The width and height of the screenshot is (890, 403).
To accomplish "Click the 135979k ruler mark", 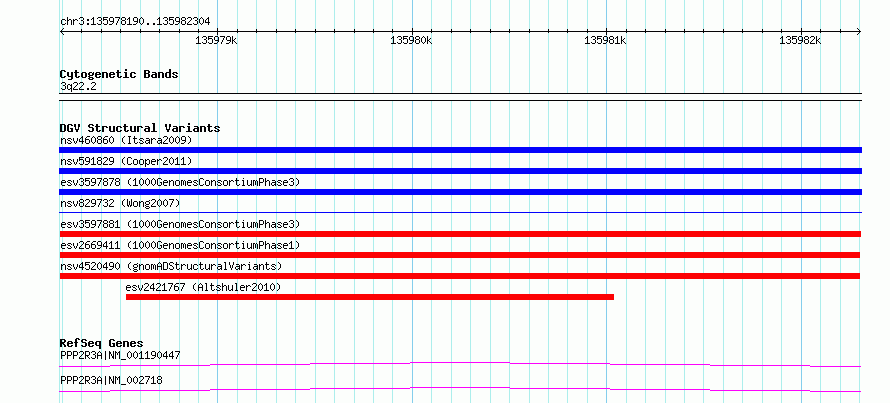I will point(216,41).
